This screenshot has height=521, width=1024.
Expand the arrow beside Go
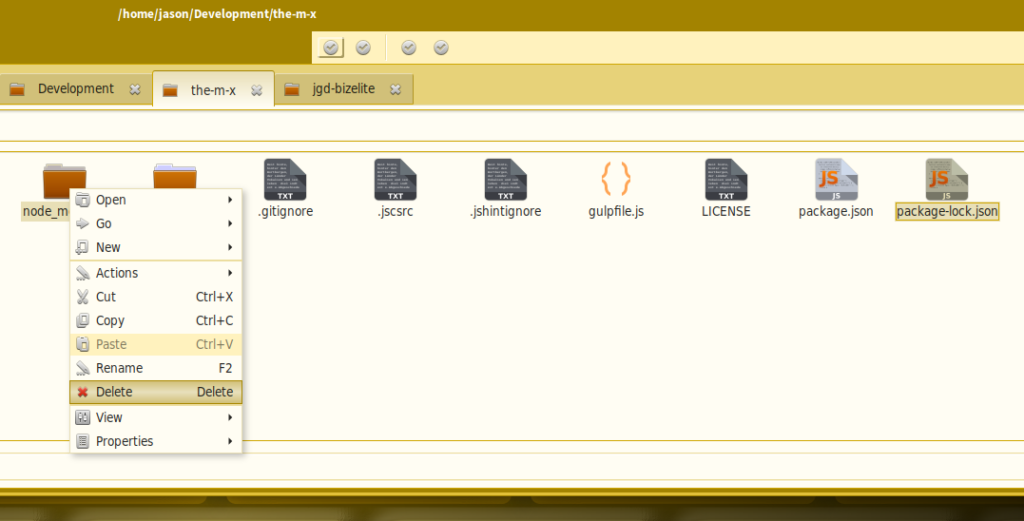[230, 223]
